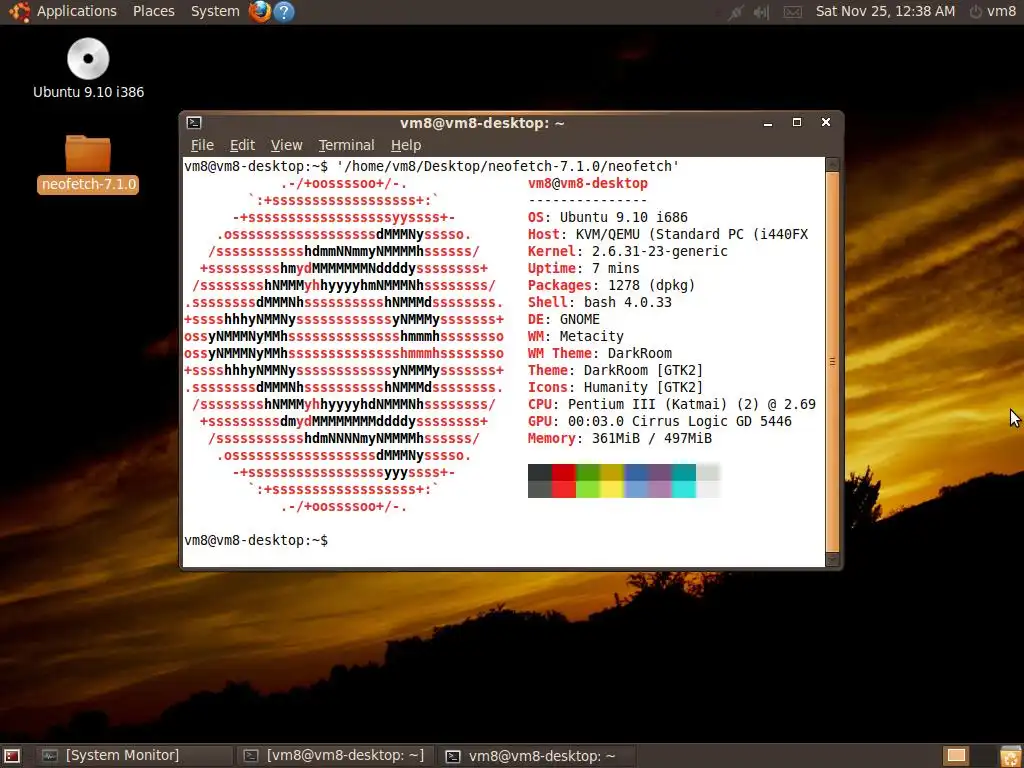Screen dimensions: 1024x768
Task: Click the neofetch command line at top of terminal
Action: (432, 166)
